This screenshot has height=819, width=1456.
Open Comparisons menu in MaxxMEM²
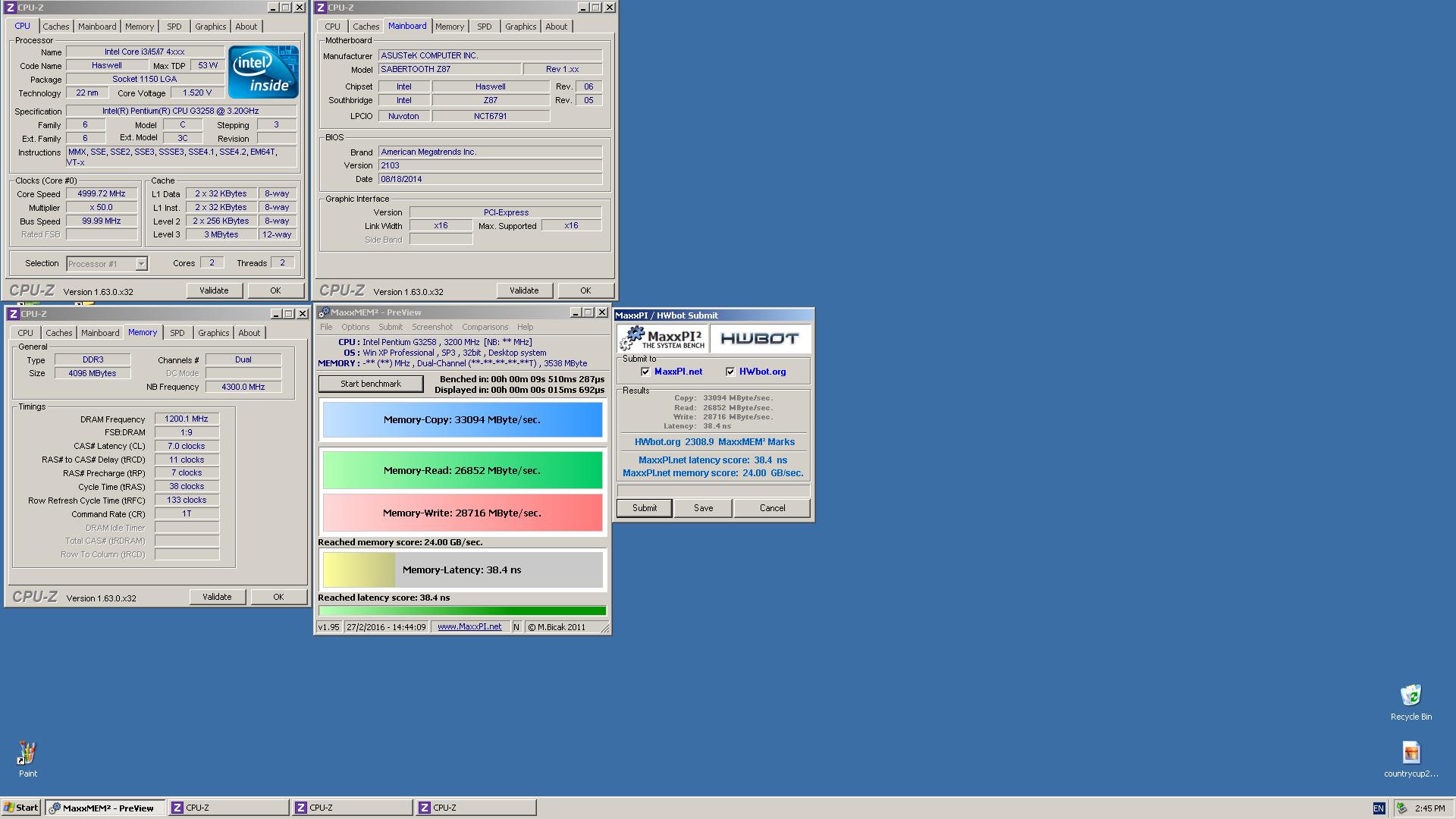(x=485, y=327)
